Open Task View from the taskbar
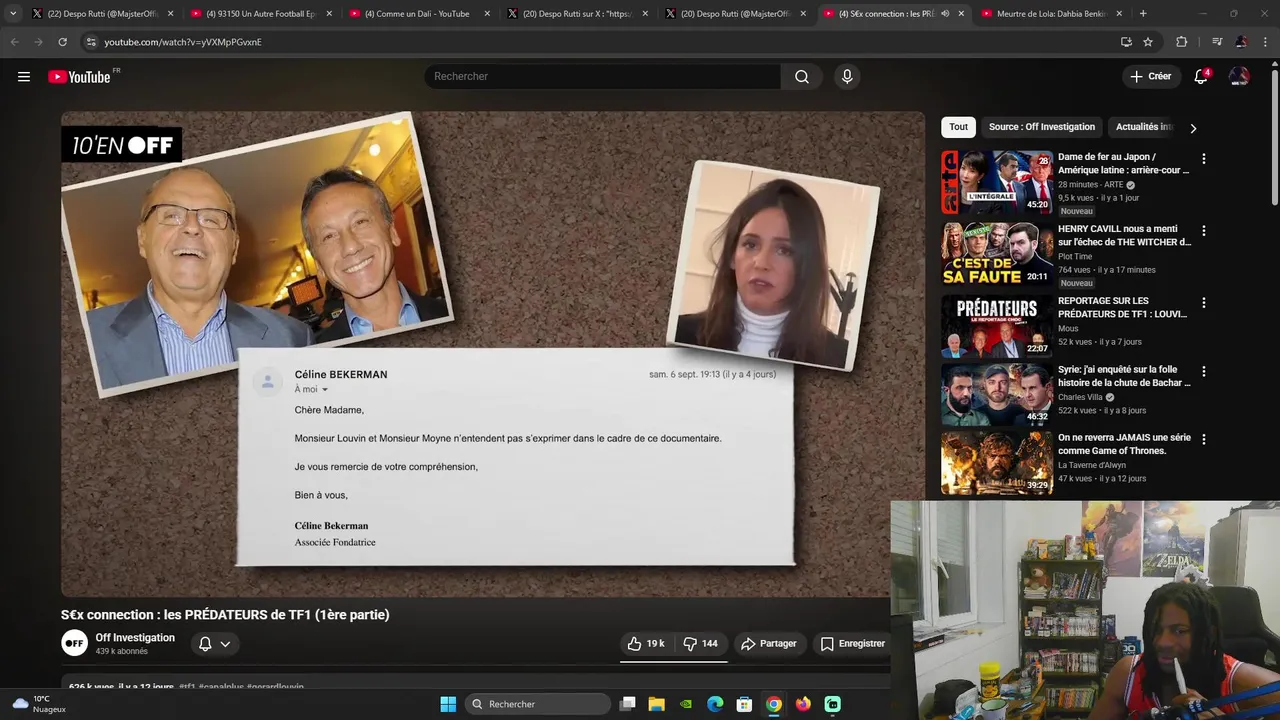The height and width of the screenshot is (720, 1280). (x=628, y=704)
